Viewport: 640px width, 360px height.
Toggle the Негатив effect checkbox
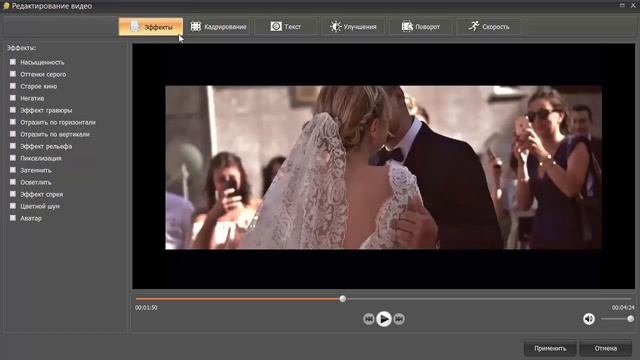tap(13, 98)
